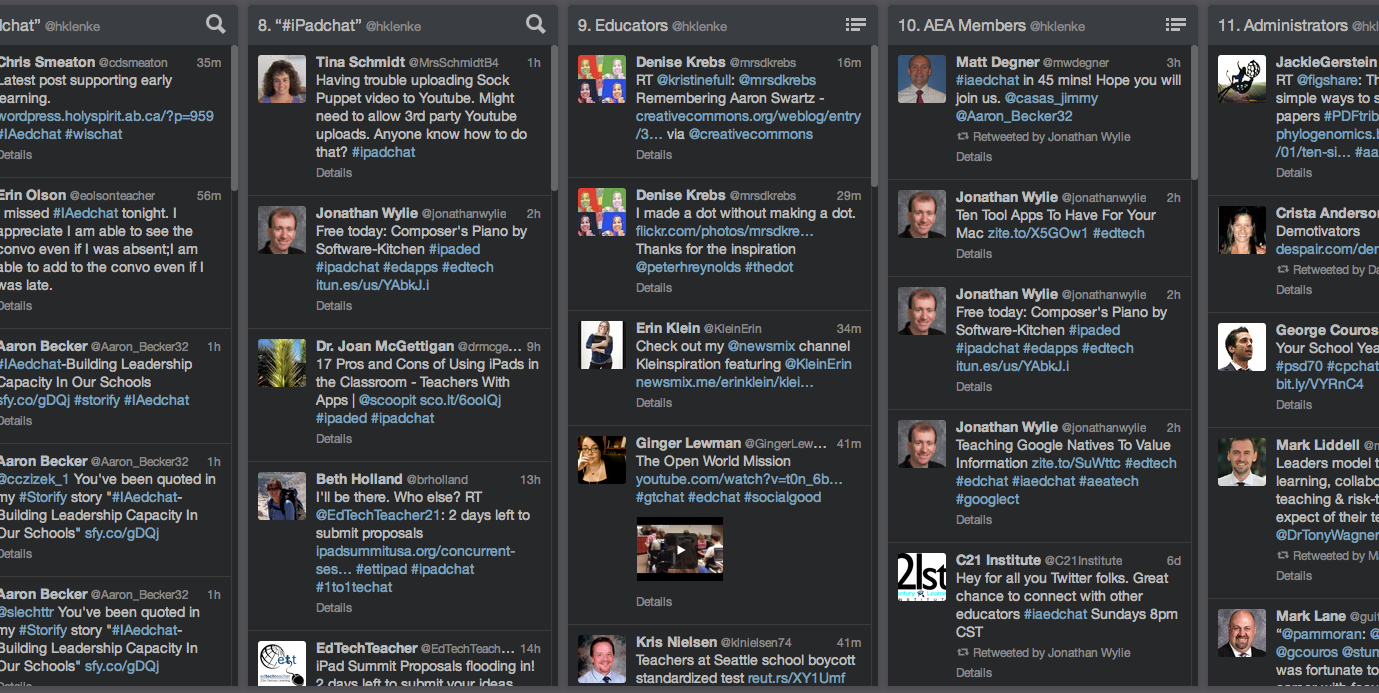Click the @casas_jimmy mention in Matt Degner's tweet
The image size is (1379, 693).
1051,98
